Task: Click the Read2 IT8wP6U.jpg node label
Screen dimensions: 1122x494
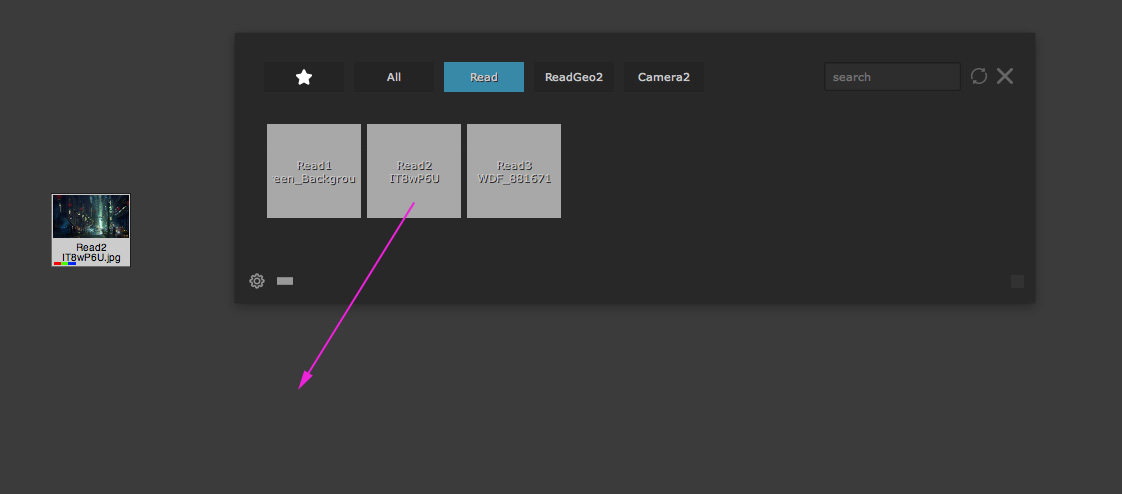Action: tap(91, 252)
